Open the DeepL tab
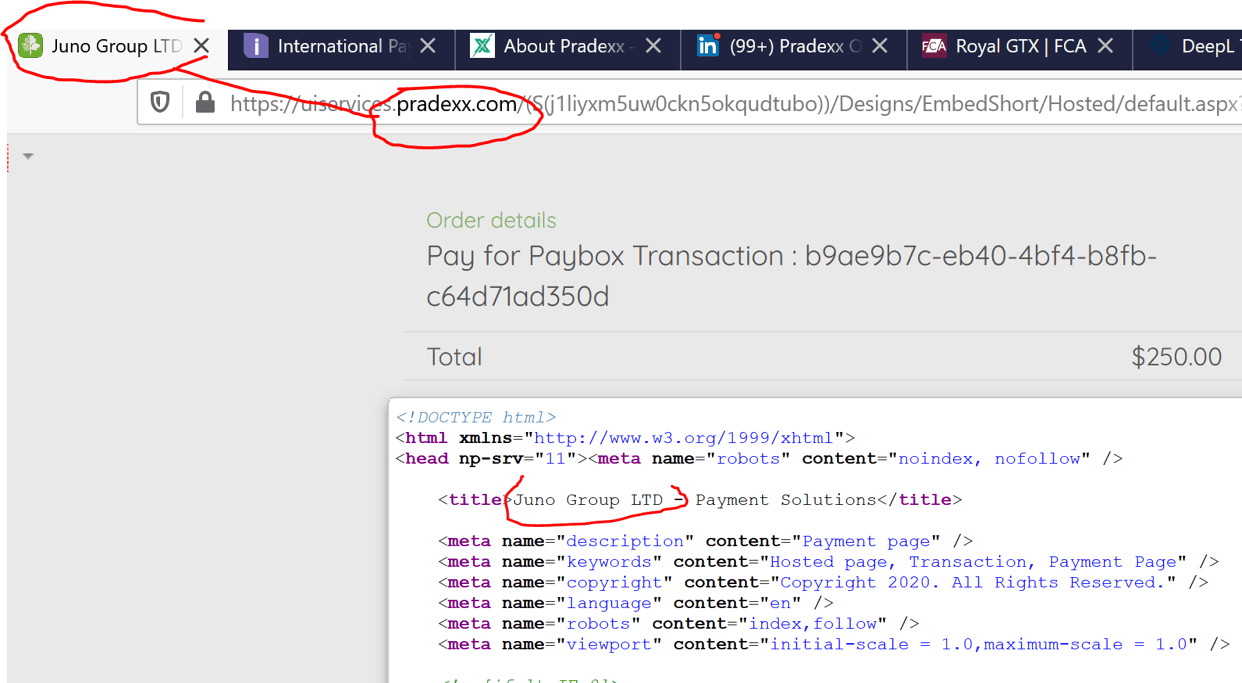This screenshot has height=683, width=1242. point(1188,47)
